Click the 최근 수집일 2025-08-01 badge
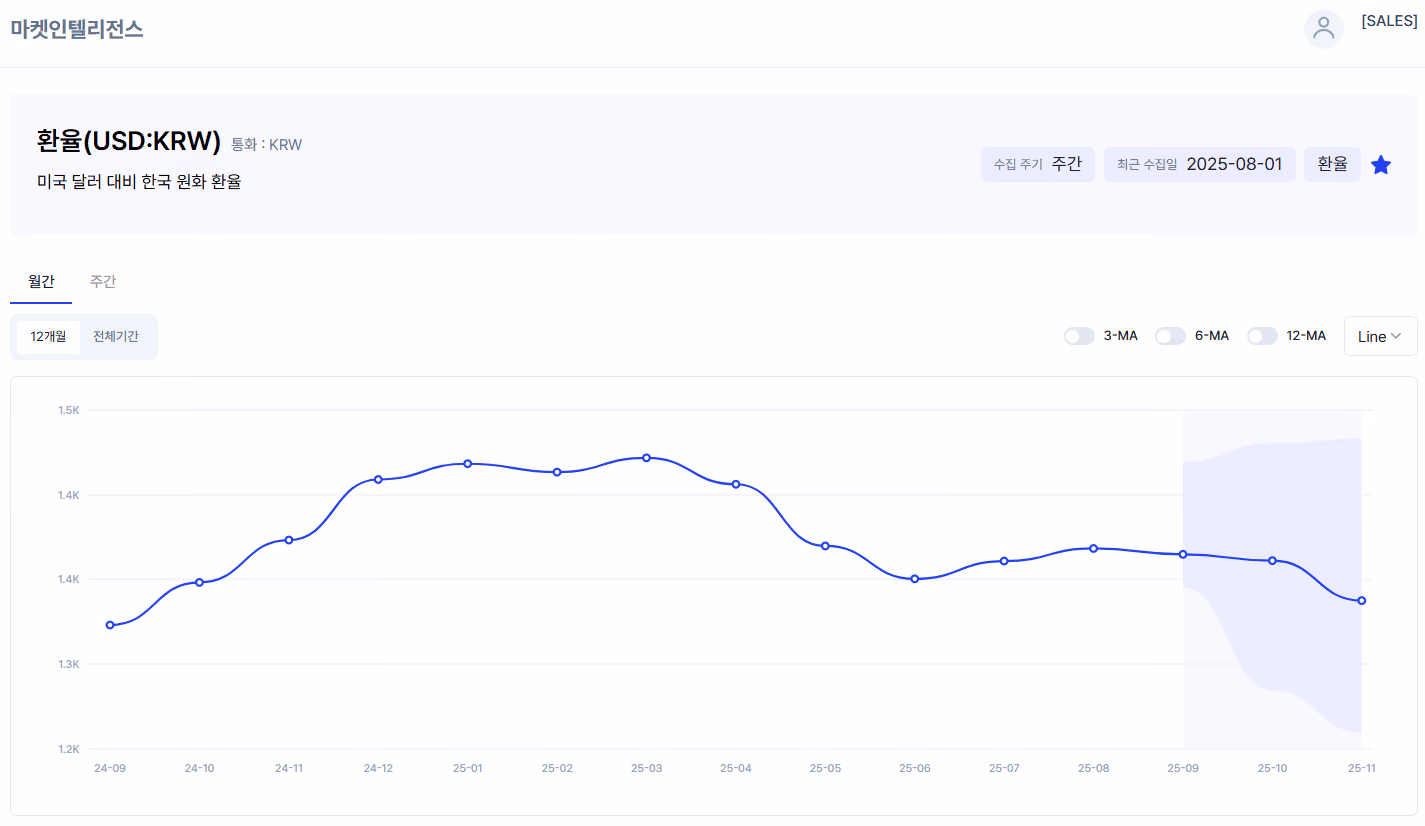The image size is (1425, 826). point(1200,165)
